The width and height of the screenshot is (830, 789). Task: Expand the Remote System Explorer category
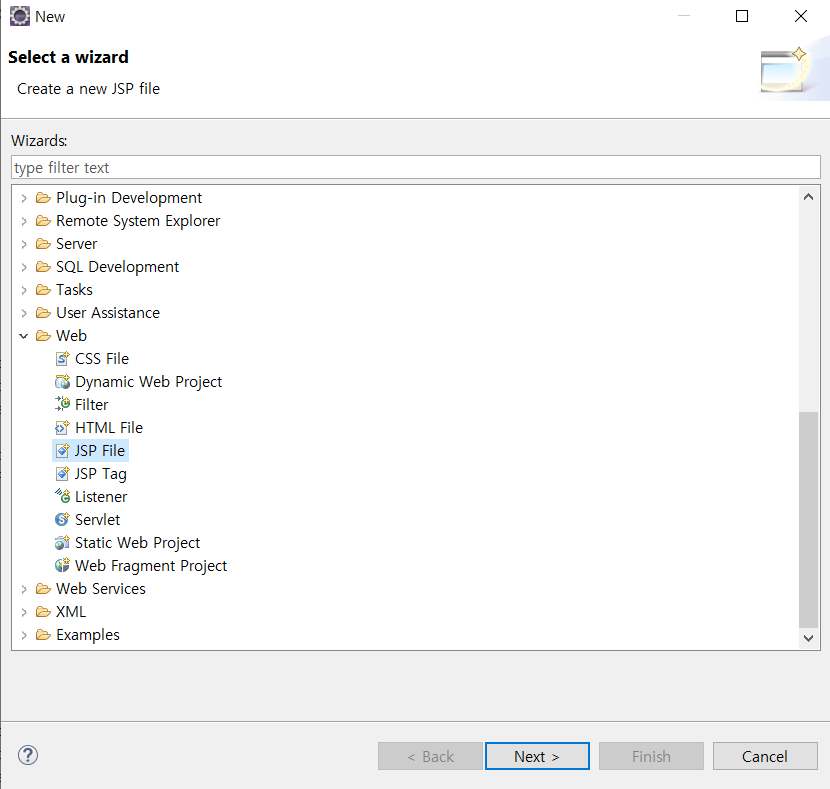(x=24, y=221)
